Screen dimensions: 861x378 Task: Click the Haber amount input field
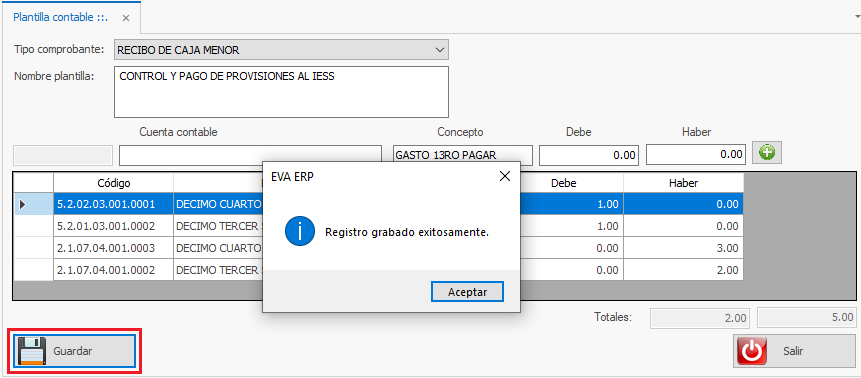tap(696, 155)
